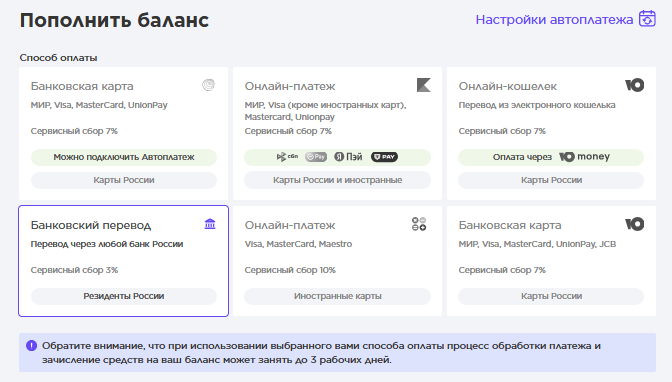Click the Можно подключить Автоплатеж badge
The height and width of the screenshot is (382, 672).
pos(123,157)
